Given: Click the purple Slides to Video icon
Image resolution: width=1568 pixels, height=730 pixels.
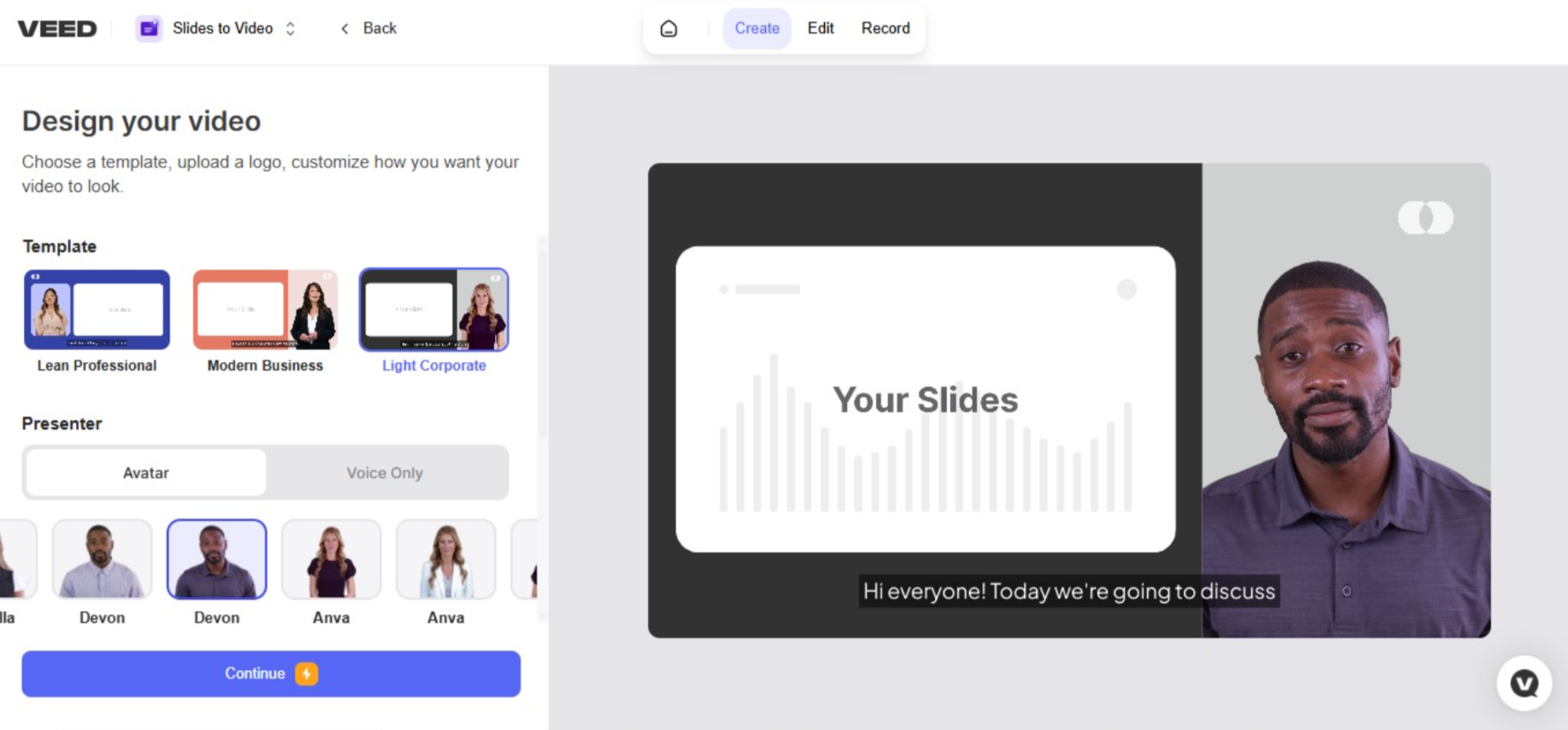Looking at the screenshot, I should (149, 29).
